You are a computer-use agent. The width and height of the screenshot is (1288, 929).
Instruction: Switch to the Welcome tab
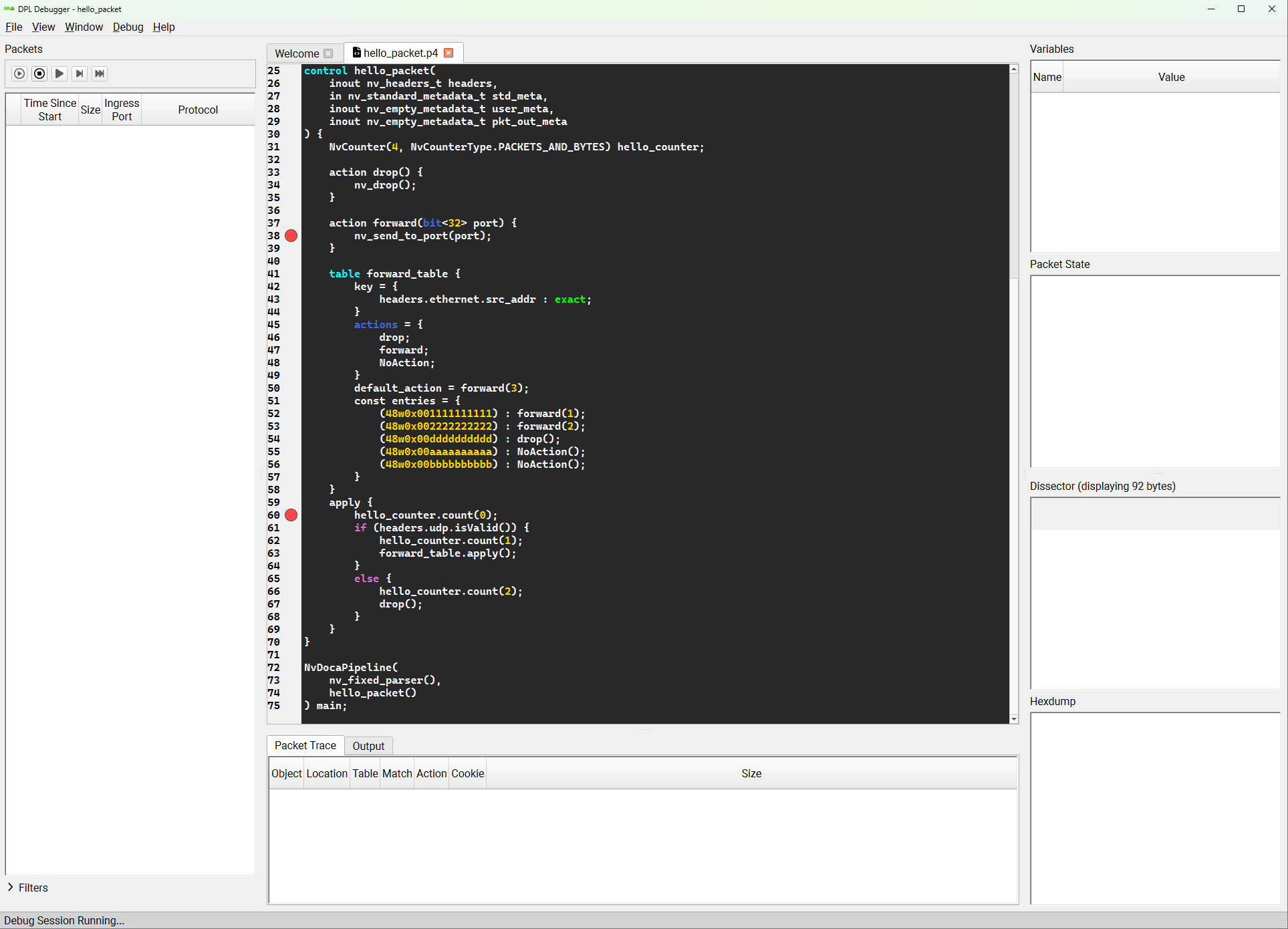point(297,53)
